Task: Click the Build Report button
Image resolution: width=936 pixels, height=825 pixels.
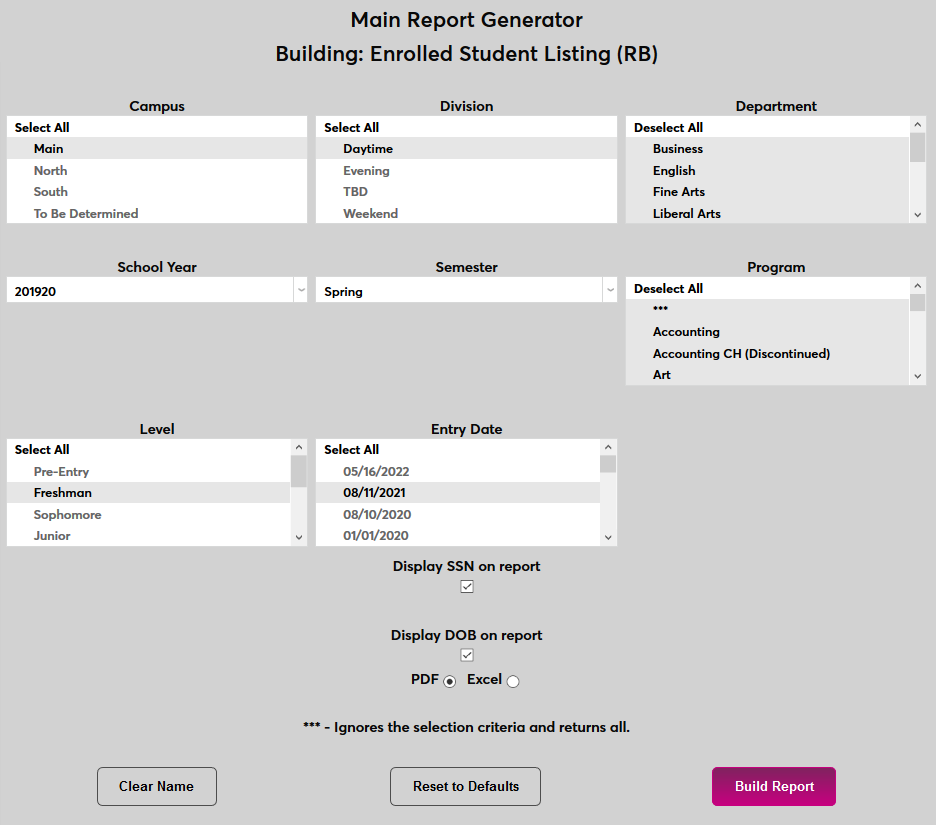Action: (x=773, y=786)
